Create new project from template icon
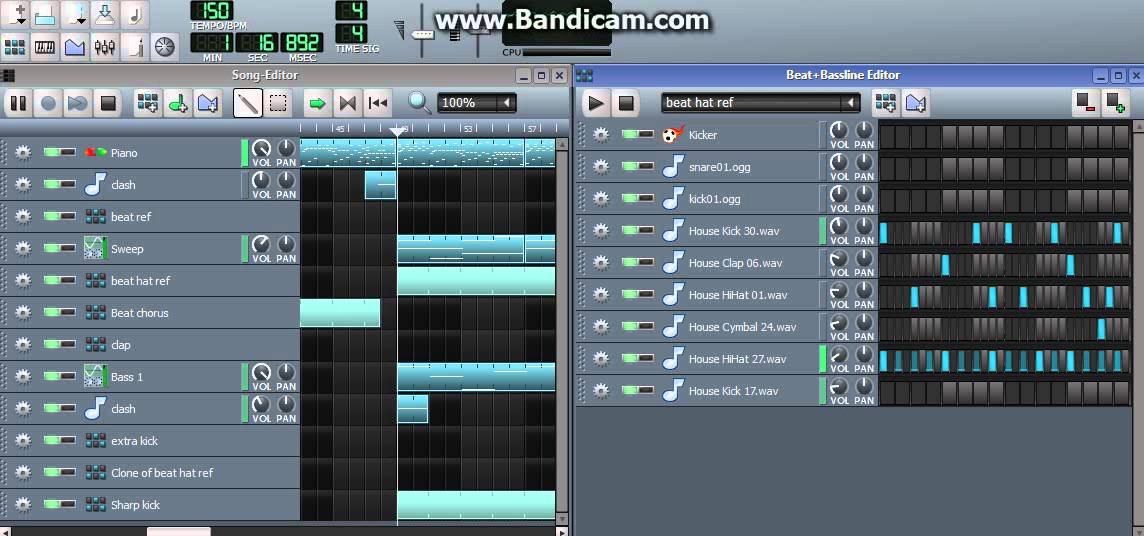 click(x=16, y=15)
